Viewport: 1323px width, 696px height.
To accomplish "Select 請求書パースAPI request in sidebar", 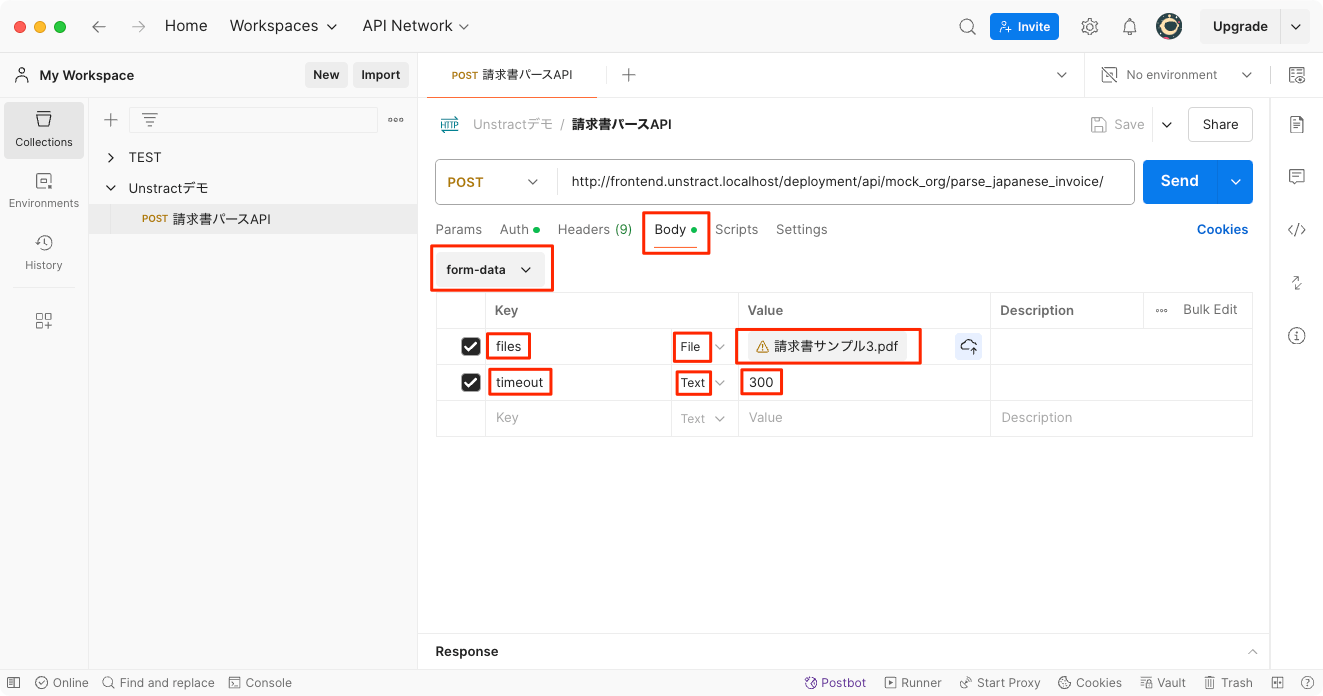I will pos(253,219).
